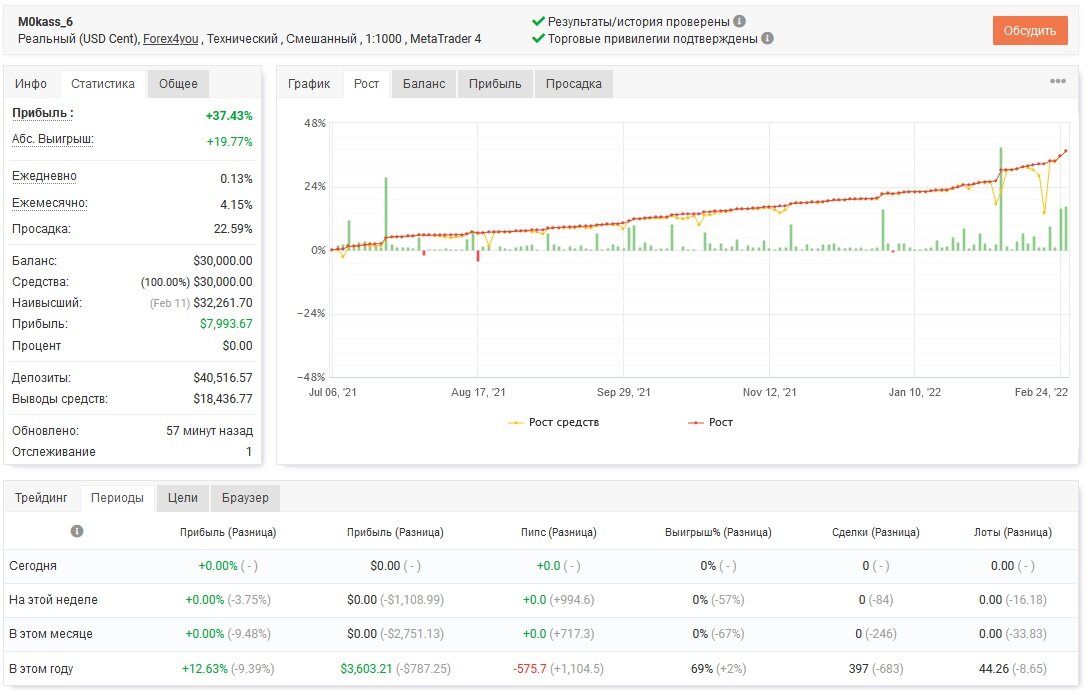Click the +37.43% profit value
The height and width of the screenshot is (691, 1092).
pos(229,116)
